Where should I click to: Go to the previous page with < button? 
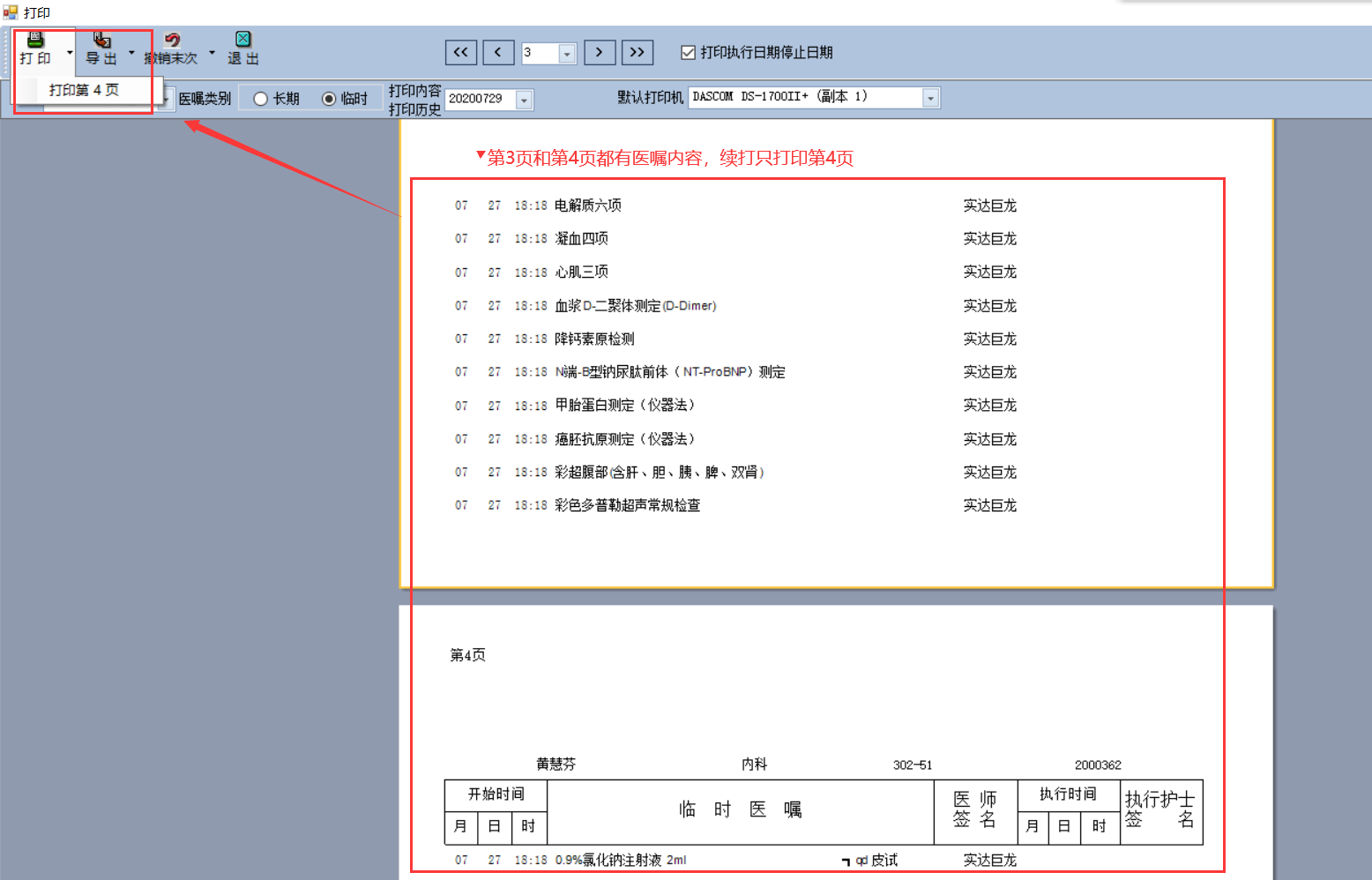coord(498,52)
